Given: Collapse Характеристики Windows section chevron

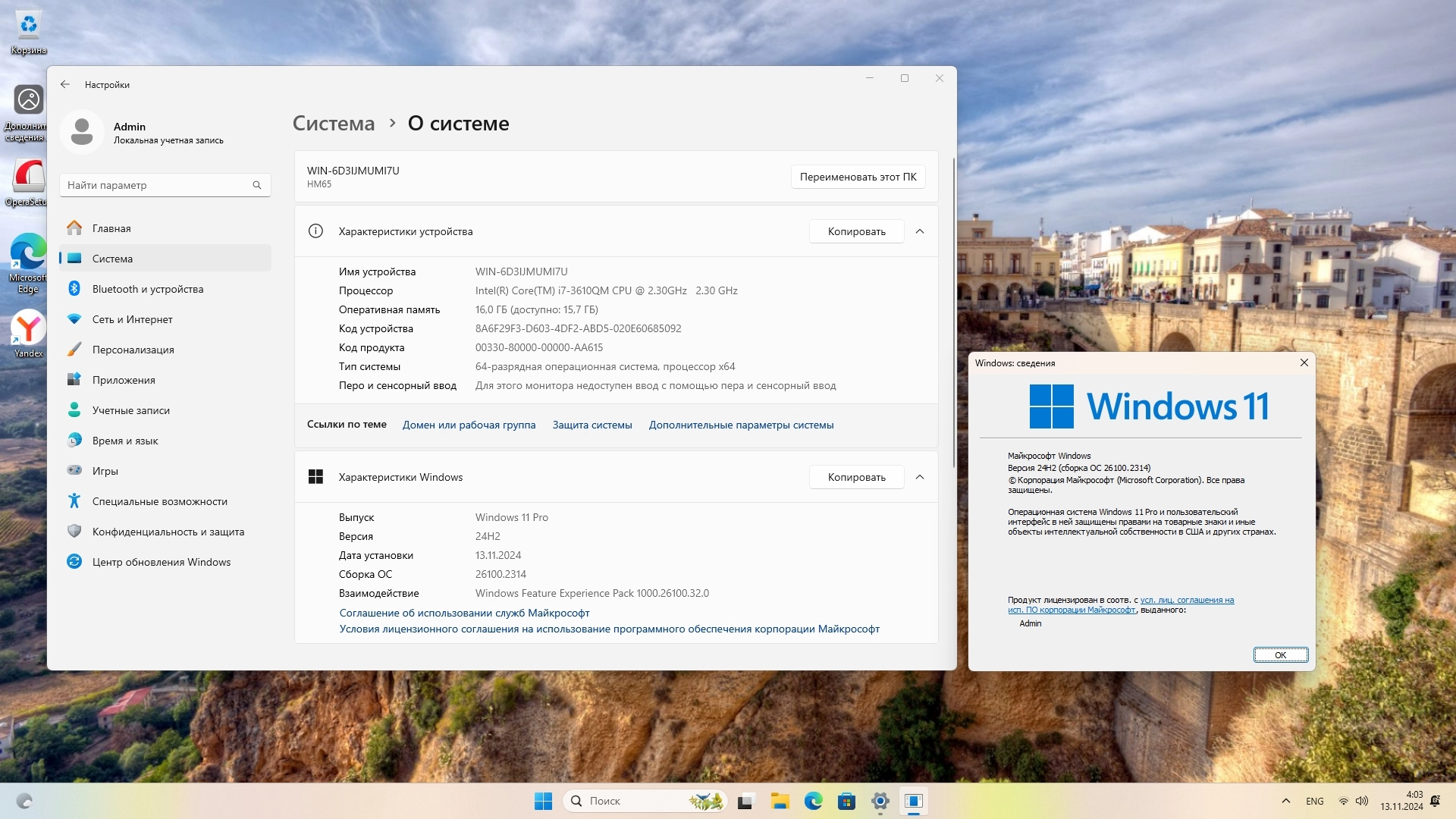Looking at the screenshot, I should (x=920, y=477).
